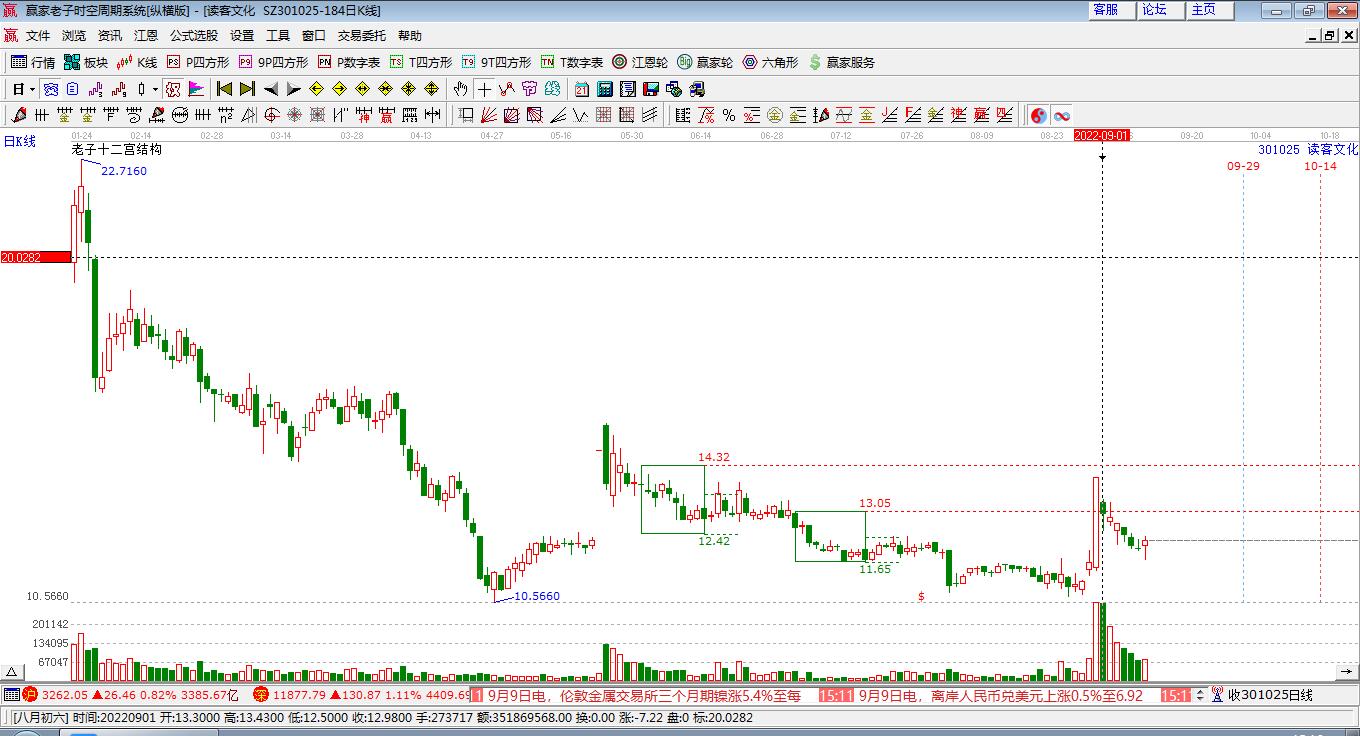
Task: Select the hand pan tool
Action: [x=460, y=89]
